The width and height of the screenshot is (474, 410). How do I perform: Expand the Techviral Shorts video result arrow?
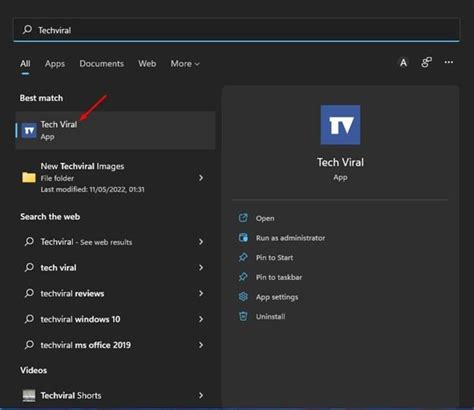(201, 396)
